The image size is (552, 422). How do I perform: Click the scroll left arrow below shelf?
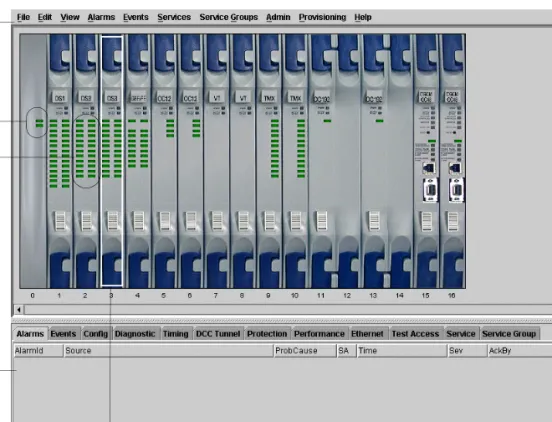point(19,310)
